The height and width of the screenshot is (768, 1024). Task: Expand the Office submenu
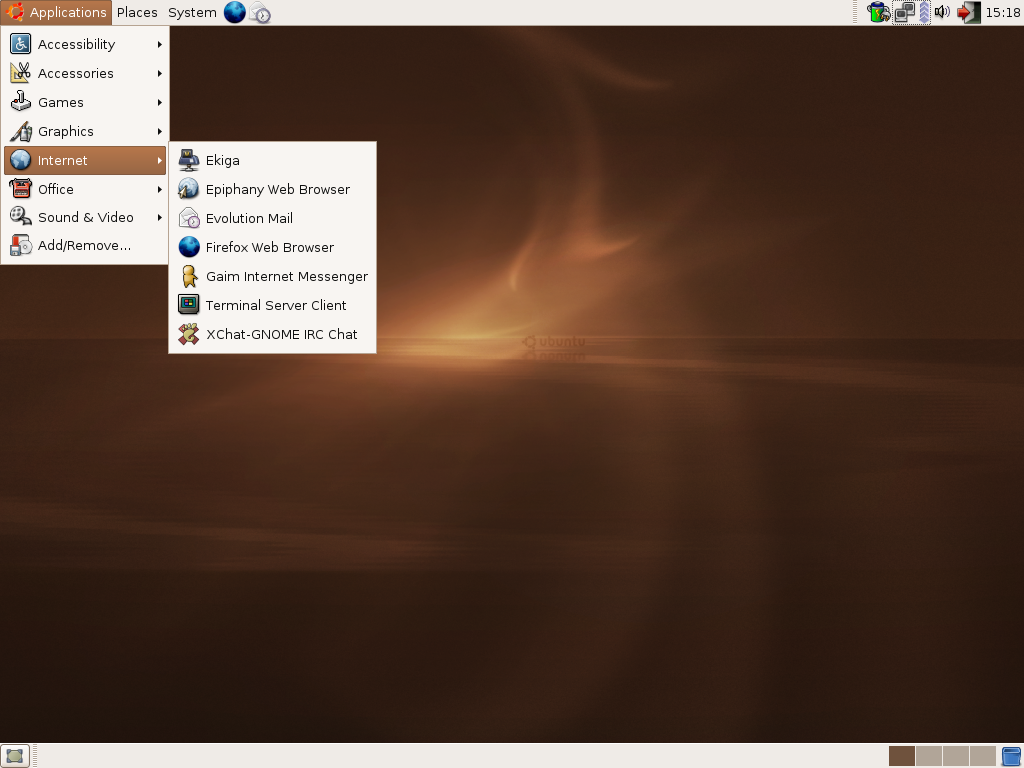tap(85, 189)
